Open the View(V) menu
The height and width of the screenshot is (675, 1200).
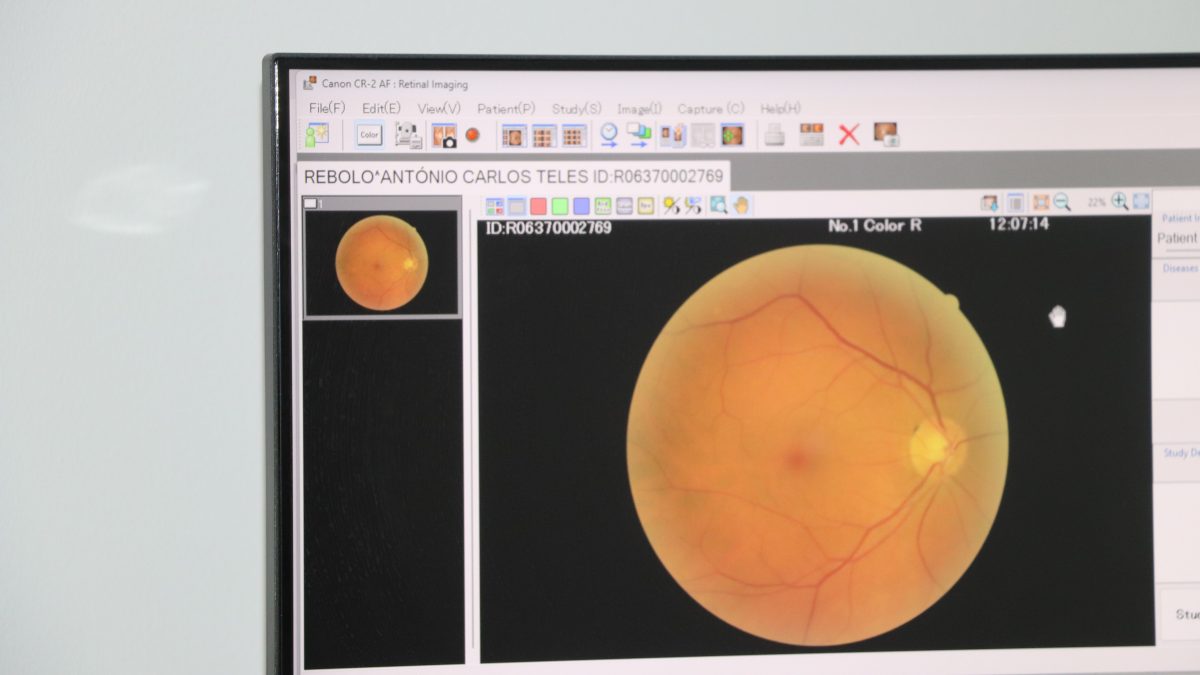coord(439,108)
